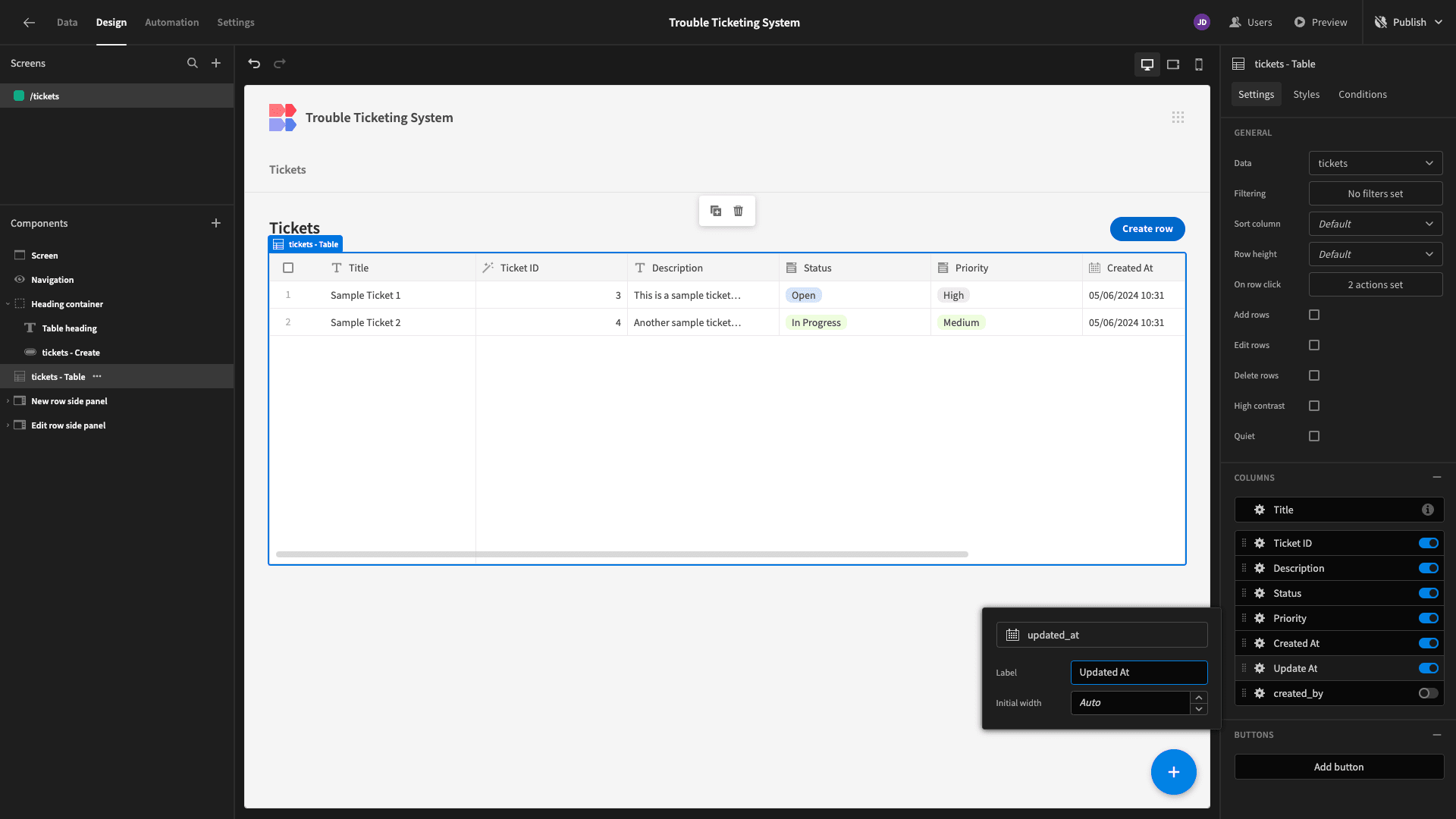Viewport: 1456px width, 819px height.
Task: Enable the Add rows checkbox
Action: tap(1314, 315)
